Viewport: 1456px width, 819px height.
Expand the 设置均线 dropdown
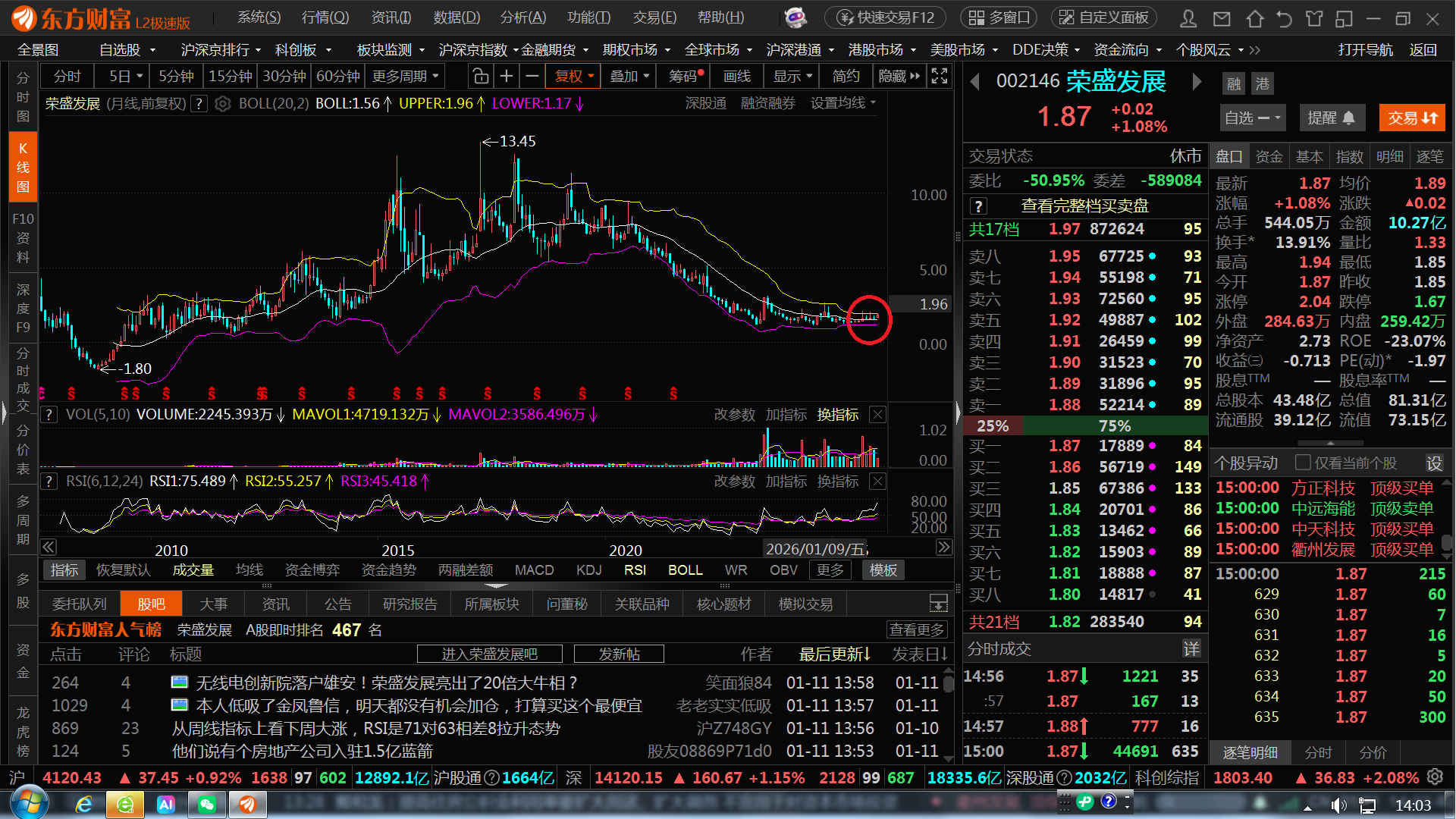click(x=843, y=103)
